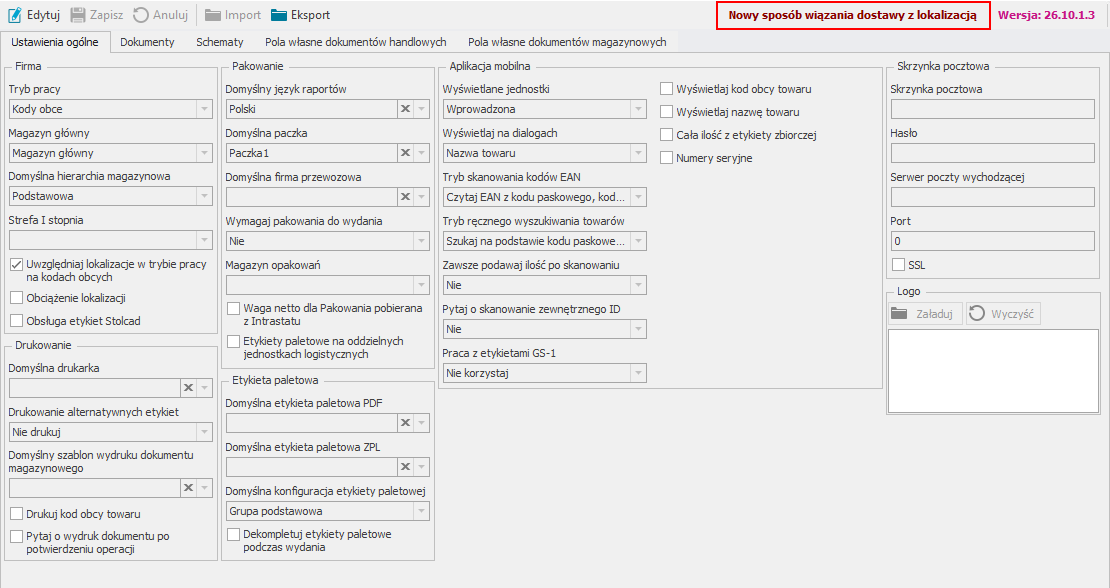
Task: Clear Domyślna firma przewozowa with X icon
Action: (406, 197)
